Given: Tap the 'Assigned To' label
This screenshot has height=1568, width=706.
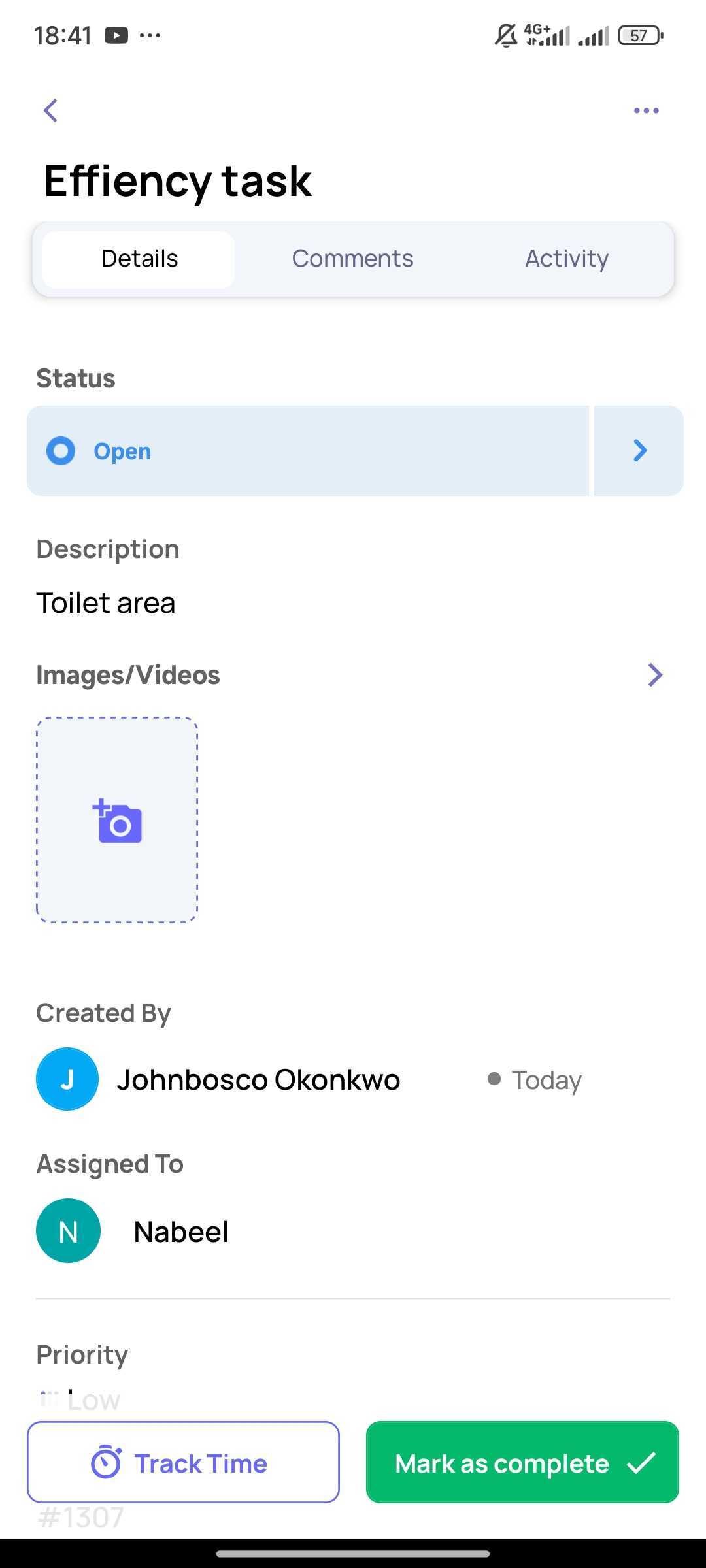Looking at the screenshot, I should (110, 1164).
